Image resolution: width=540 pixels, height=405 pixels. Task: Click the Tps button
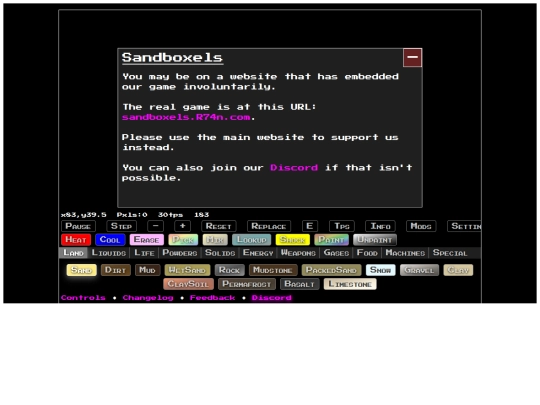(x=342, y=226)
